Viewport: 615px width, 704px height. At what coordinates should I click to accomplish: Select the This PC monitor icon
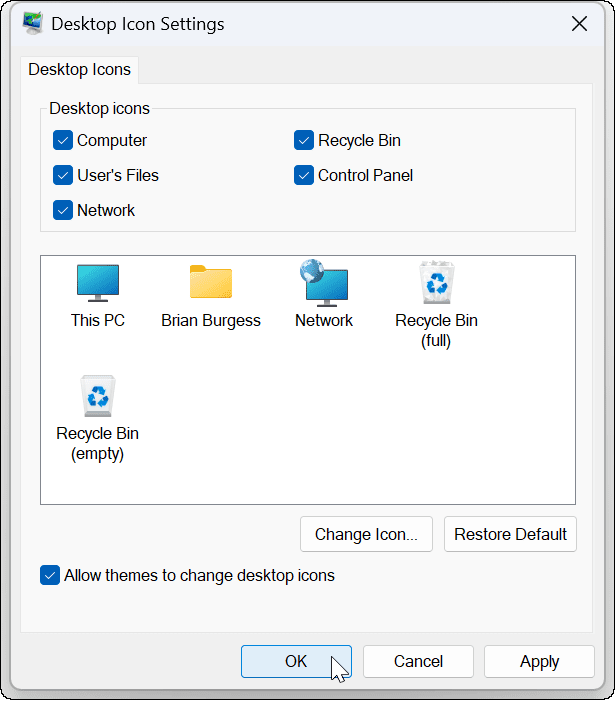tap(98, 283)
